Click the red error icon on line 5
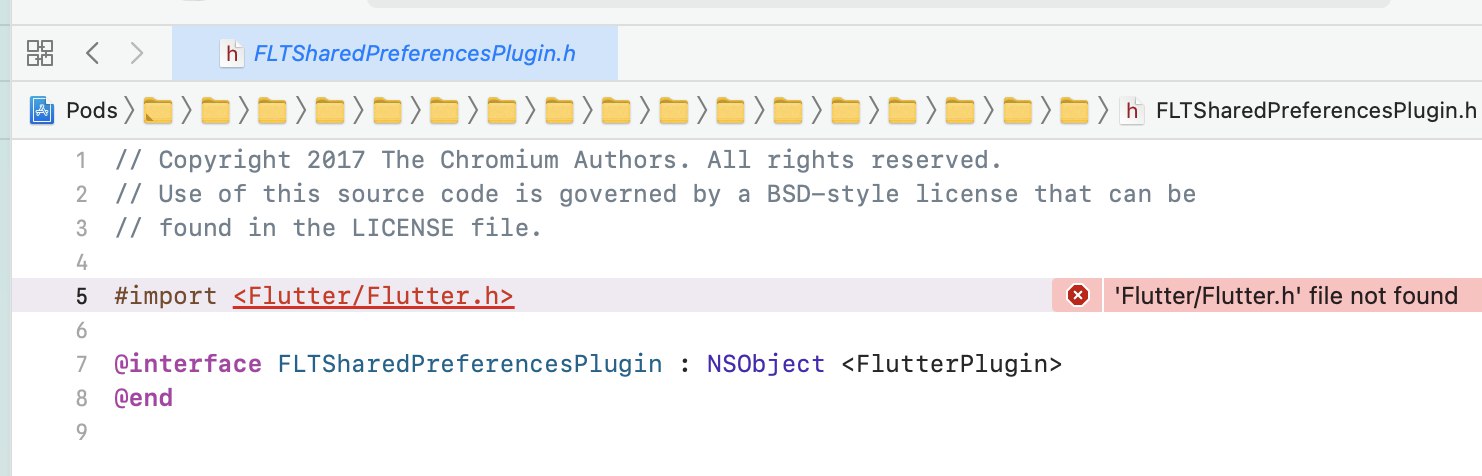 (1078, 295)
